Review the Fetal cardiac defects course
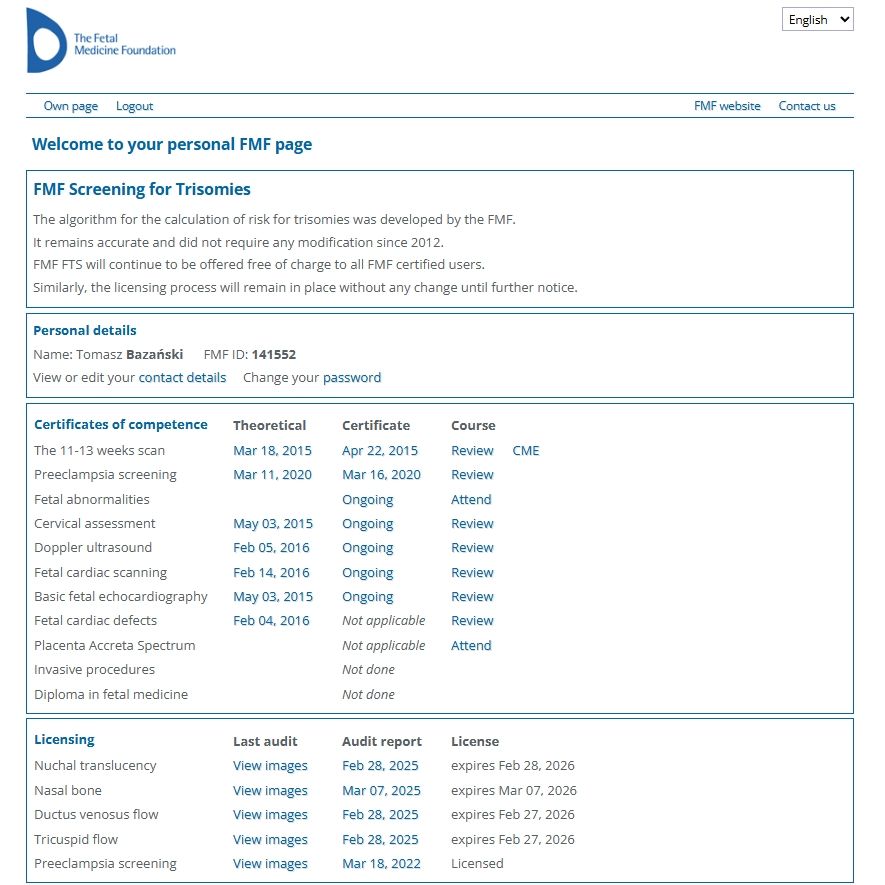The height and width of the screenshot is (885, 885). pyautogui.click(x=472, y=621)
